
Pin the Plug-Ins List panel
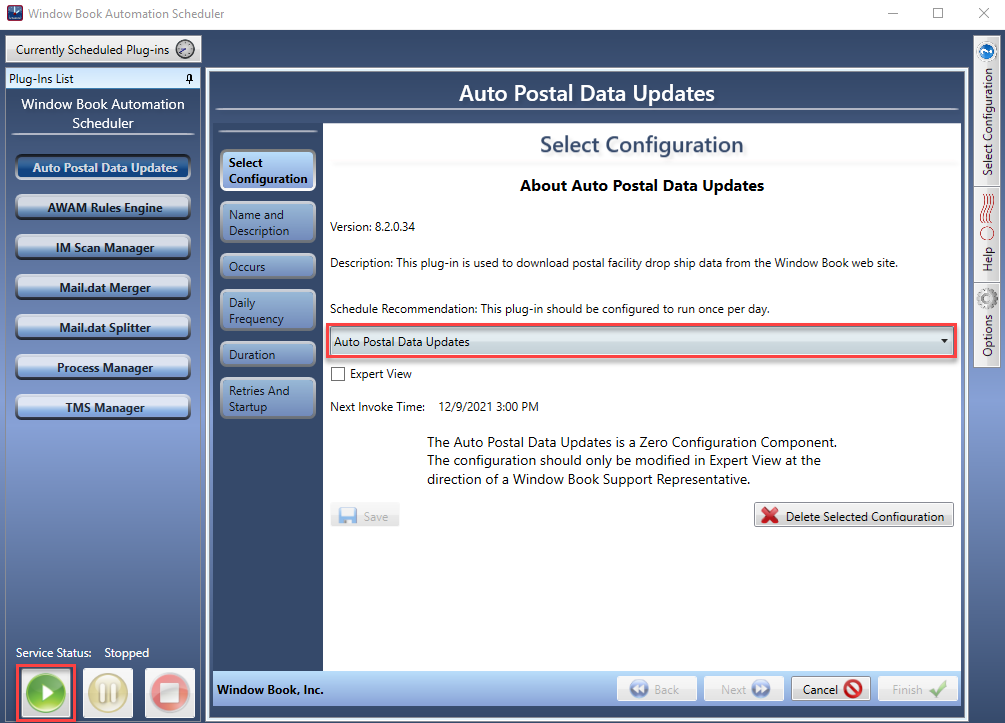point(189,79)
